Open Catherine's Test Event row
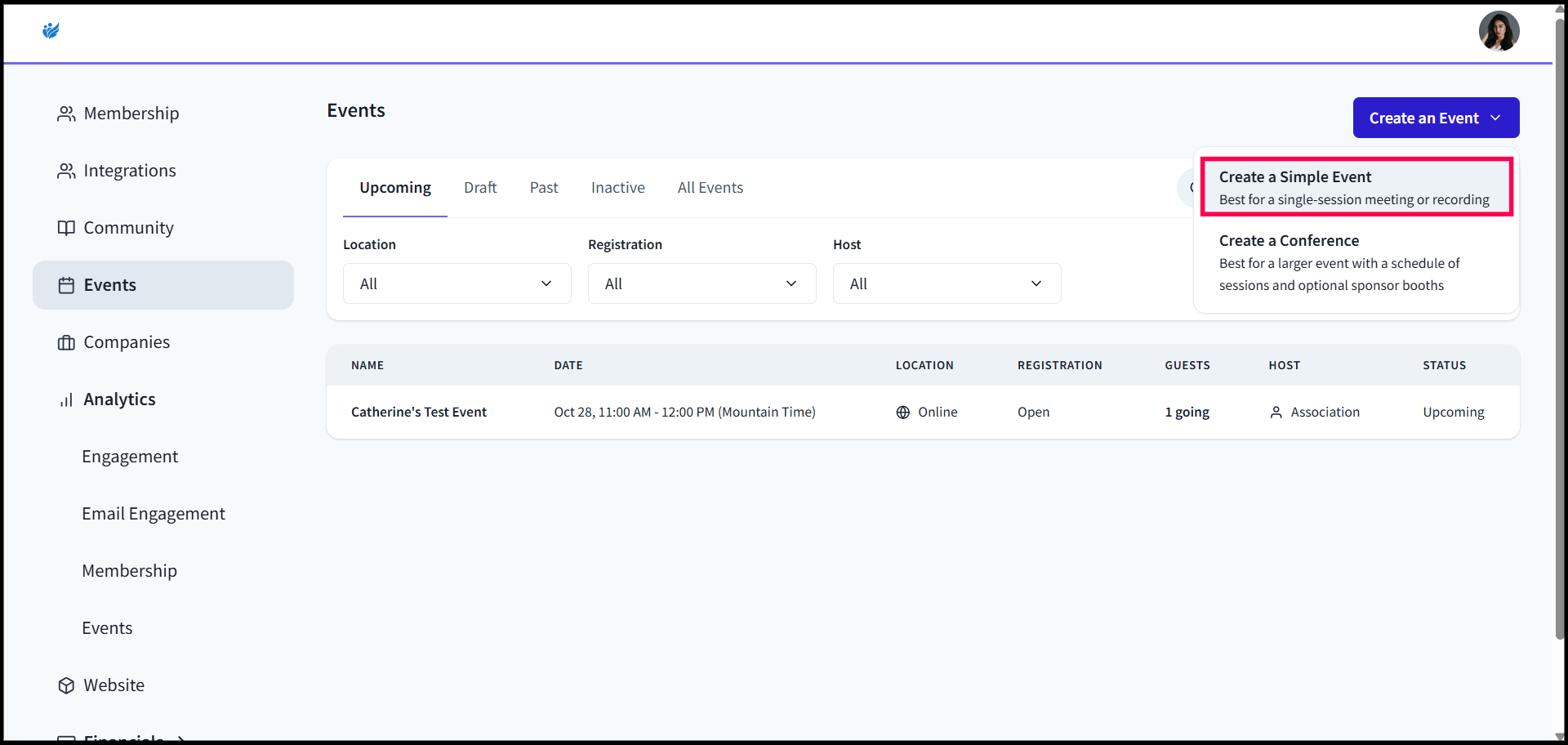Image resolution: width=1568 pixels, height=745 pixels. (923, 413)
